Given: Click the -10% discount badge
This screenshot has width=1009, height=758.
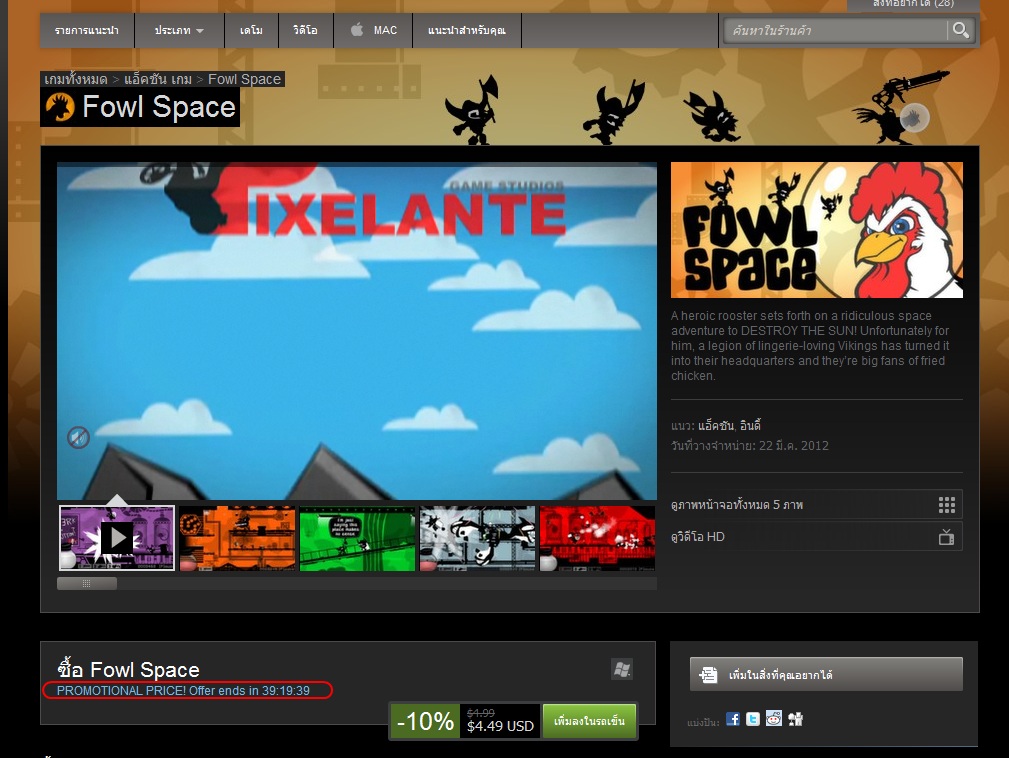Looking at the screenshot, I should [x=425, y=721].
